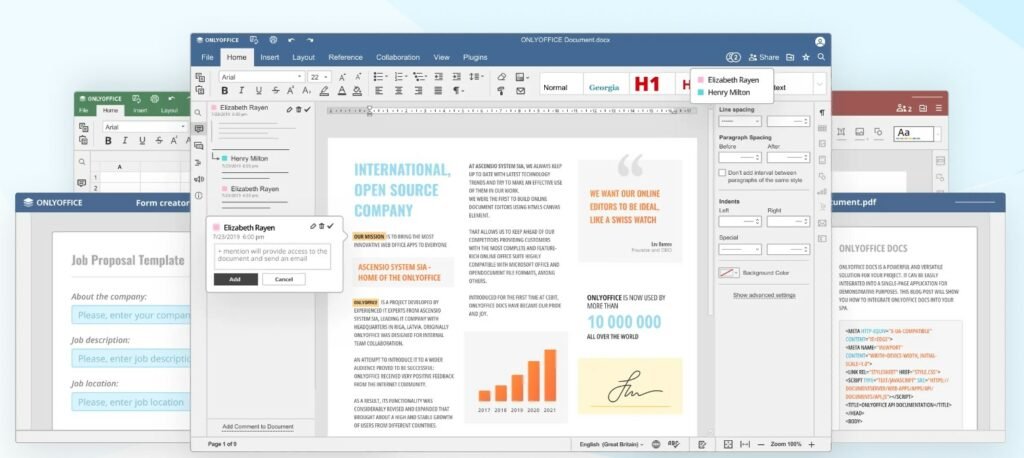Open the feedback megaphone icon in sidebar
This screenshot has width=1024, height=458.
point(199,179)
